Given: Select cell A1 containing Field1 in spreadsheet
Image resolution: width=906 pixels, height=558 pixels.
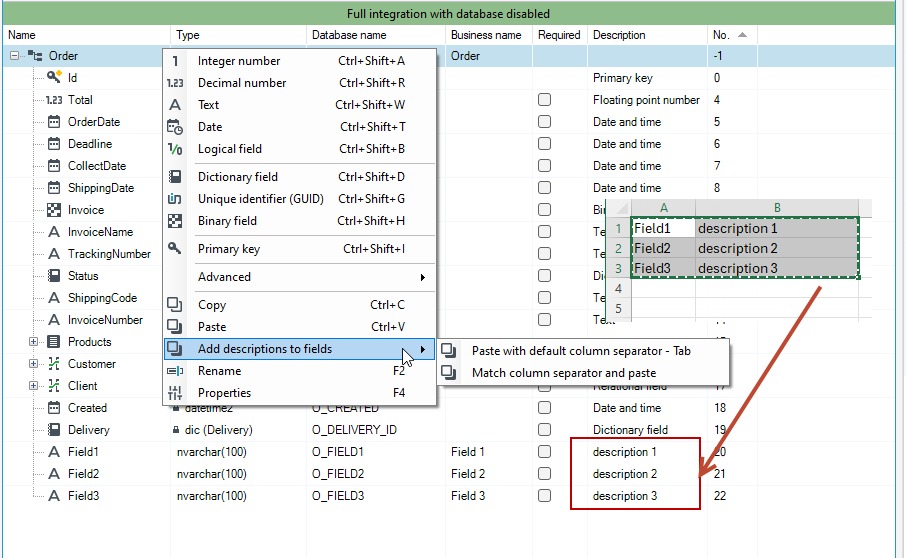Looking at the screenshot, I should pos(663,228).
